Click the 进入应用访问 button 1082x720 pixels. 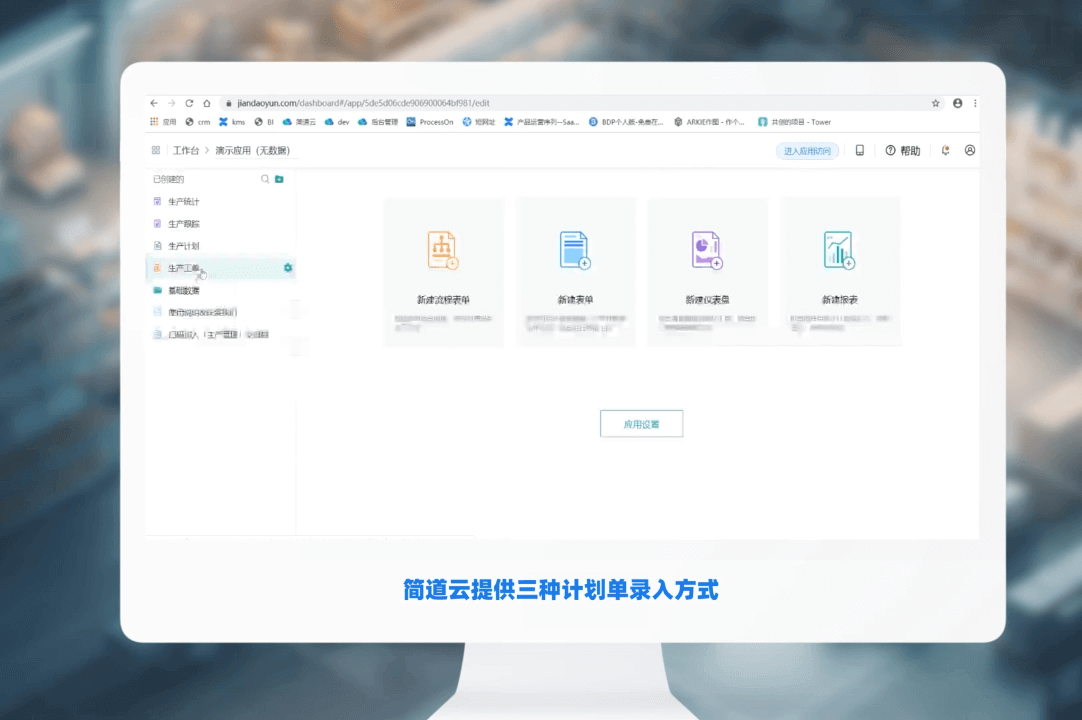click(x=807, y=150)
